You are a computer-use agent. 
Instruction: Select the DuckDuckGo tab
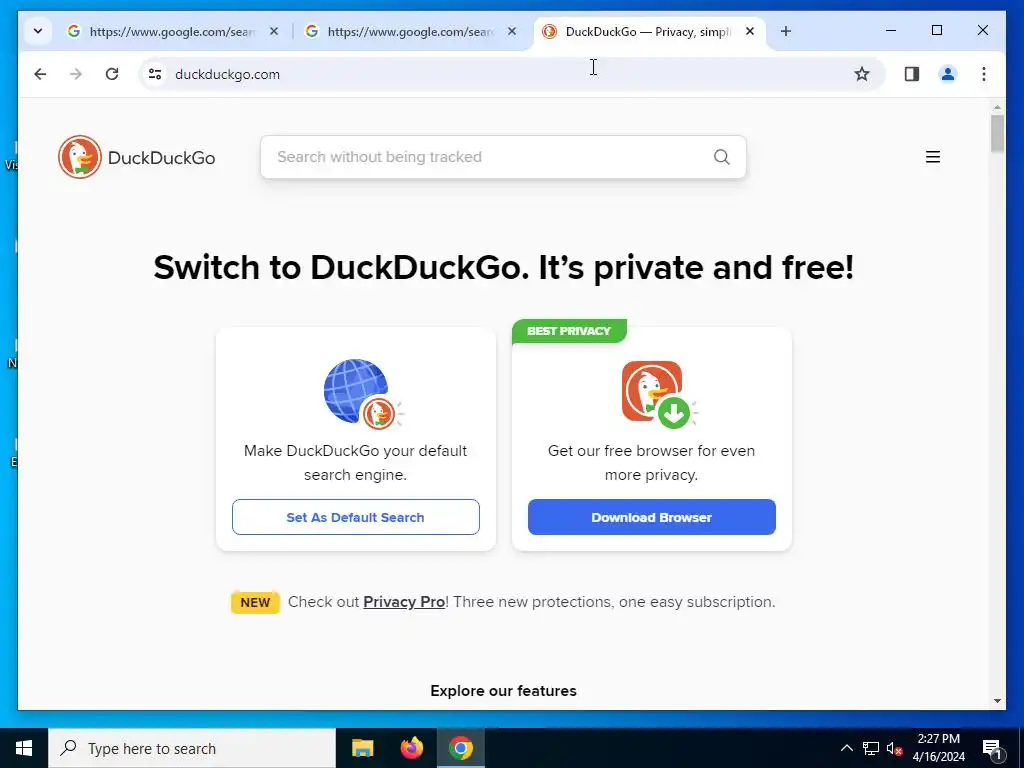tap(650, 31)
